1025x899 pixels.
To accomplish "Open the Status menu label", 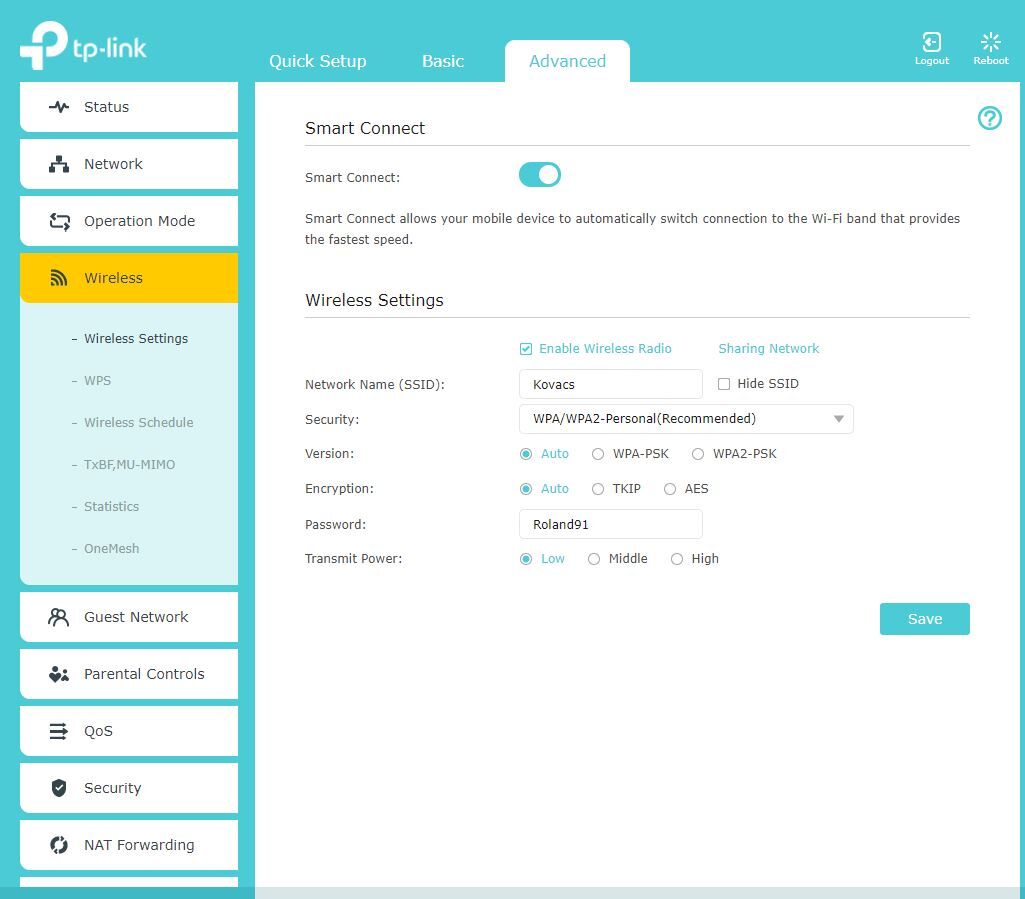I will 107,107.
